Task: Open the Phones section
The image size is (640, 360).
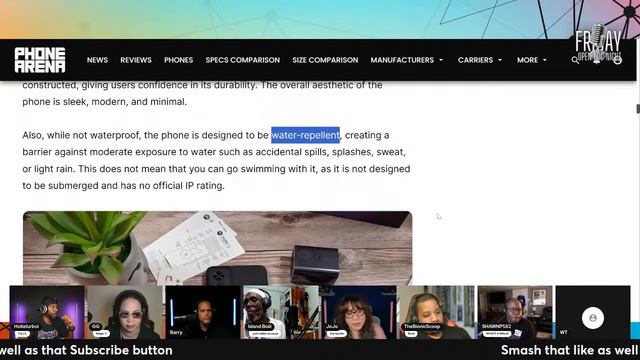Action: [x=178, y=60]
